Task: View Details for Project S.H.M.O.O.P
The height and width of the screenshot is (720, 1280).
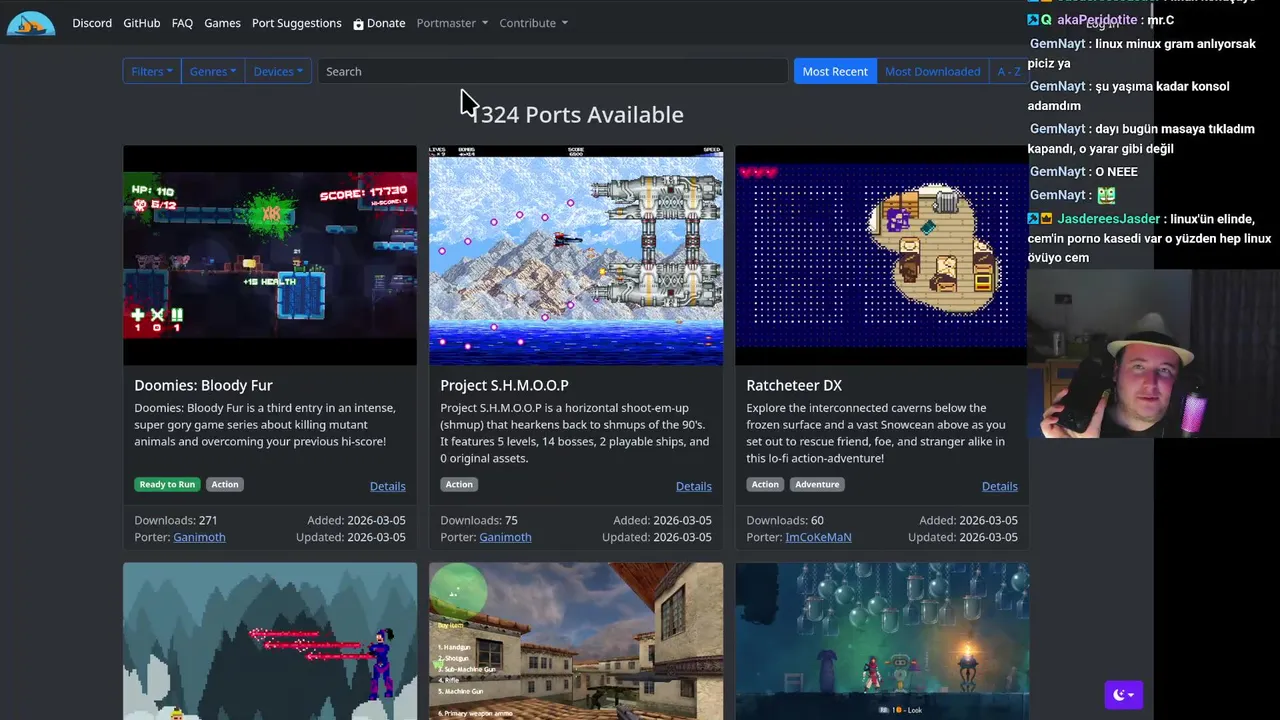Action: [x=693, y=486]
